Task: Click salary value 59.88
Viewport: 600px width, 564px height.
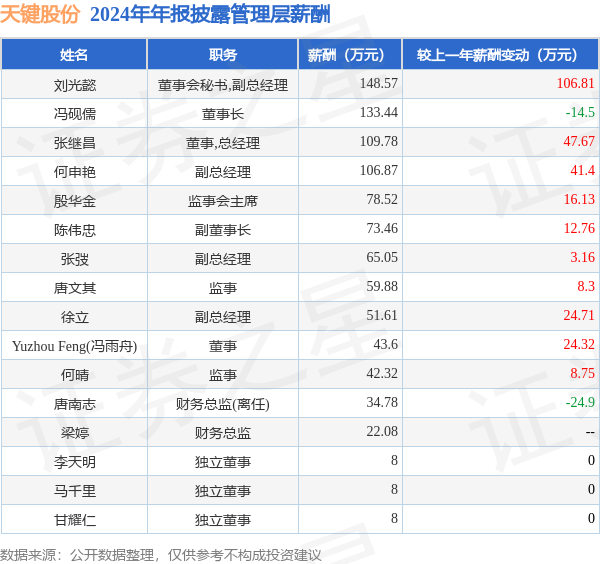Action: 382,286
